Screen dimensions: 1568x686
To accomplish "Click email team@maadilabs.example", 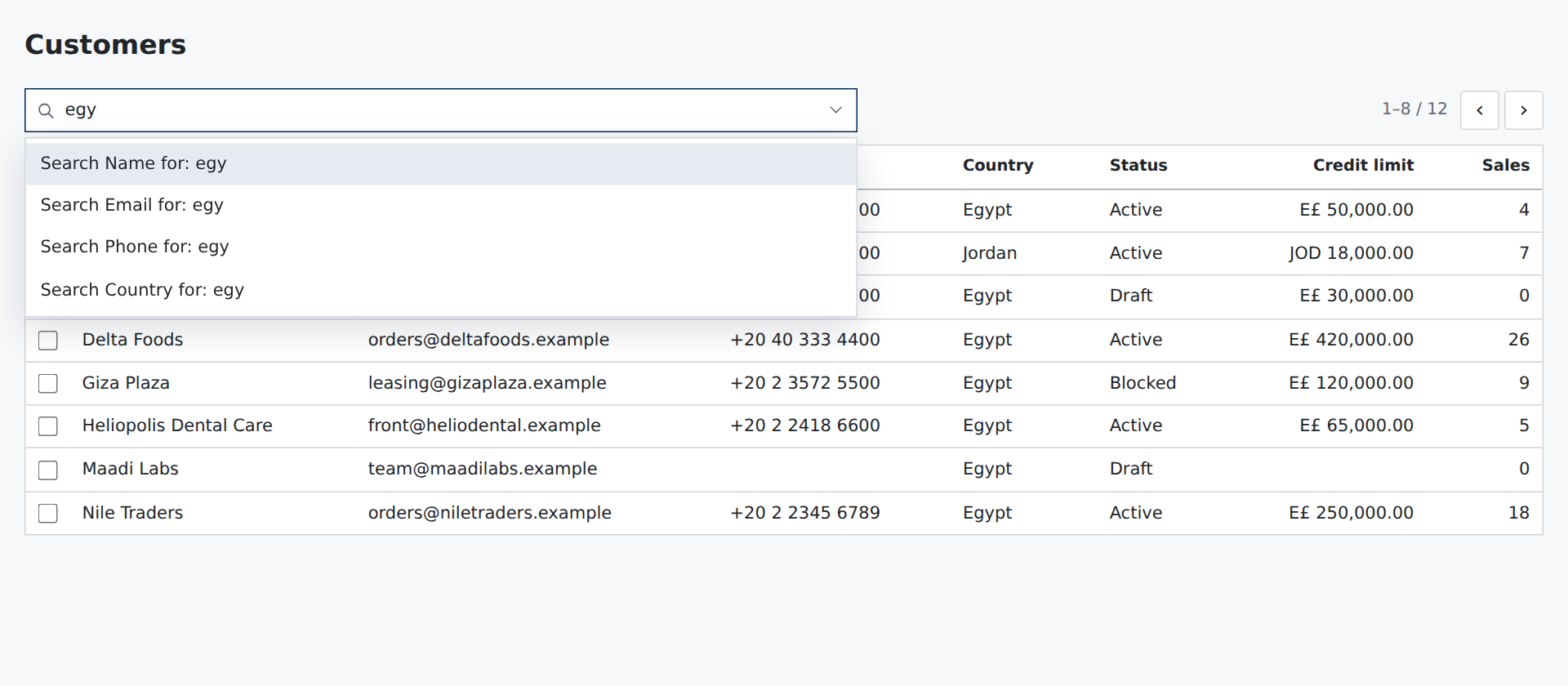I will coord(483,469).
